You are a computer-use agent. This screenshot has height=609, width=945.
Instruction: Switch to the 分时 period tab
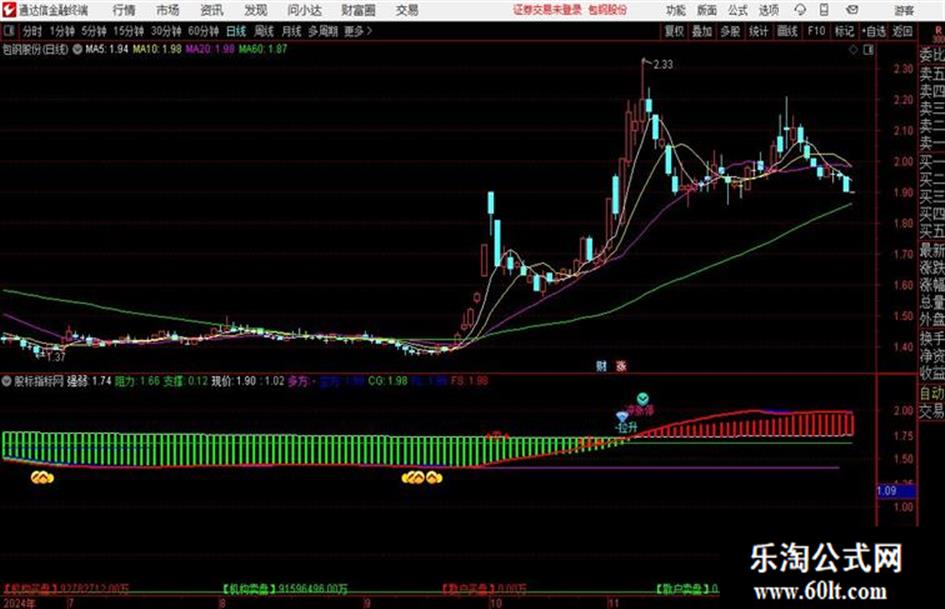point(32,31)
